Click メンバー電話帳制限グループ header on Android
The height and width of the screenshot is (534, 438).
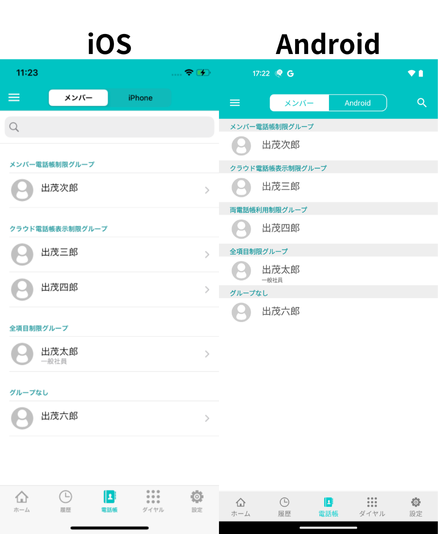click(271, 126)
